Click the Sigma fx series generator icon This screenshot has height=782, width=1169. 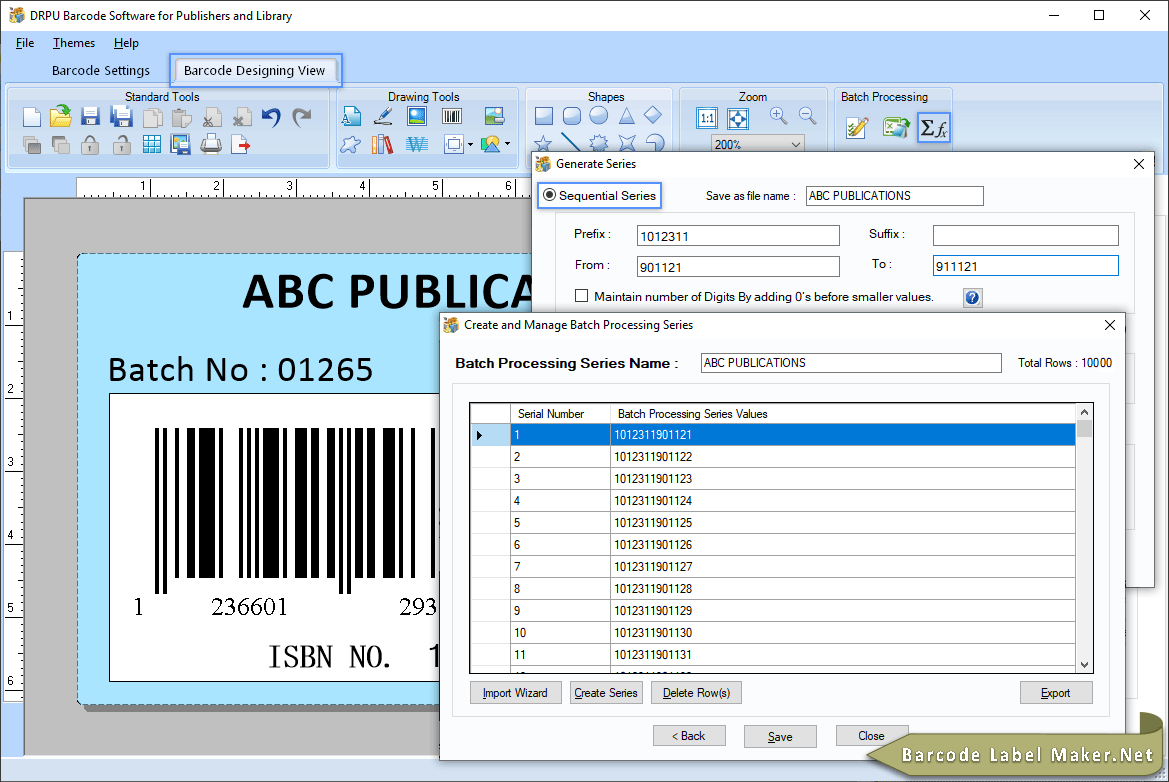click(933, 128)
